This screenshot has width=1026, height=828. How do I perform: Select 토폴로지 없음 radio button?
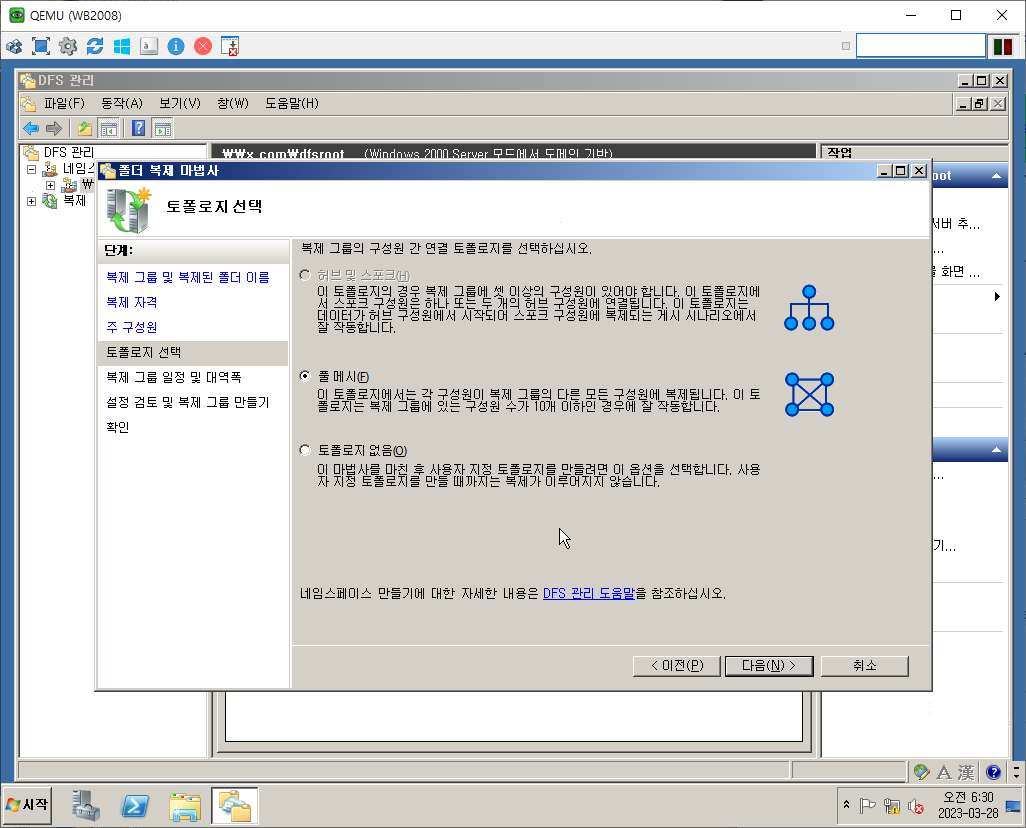point(305,450)
